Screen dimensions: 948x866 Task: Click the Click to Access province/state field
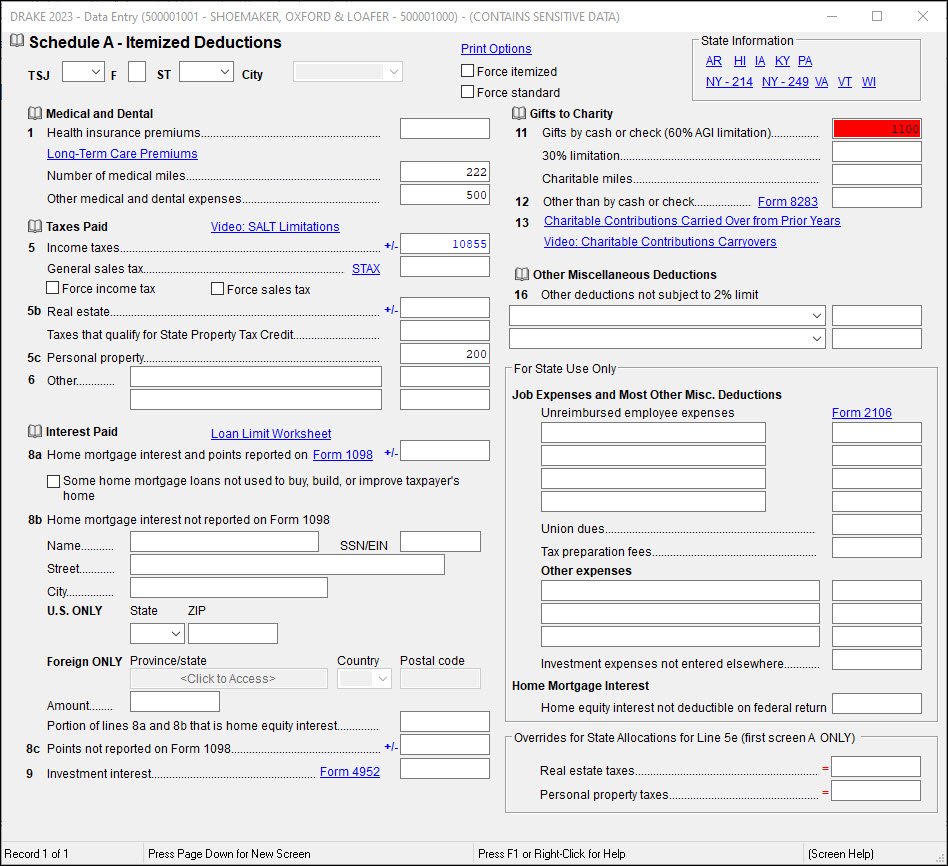pyautogui.click(x=229, y=679)
